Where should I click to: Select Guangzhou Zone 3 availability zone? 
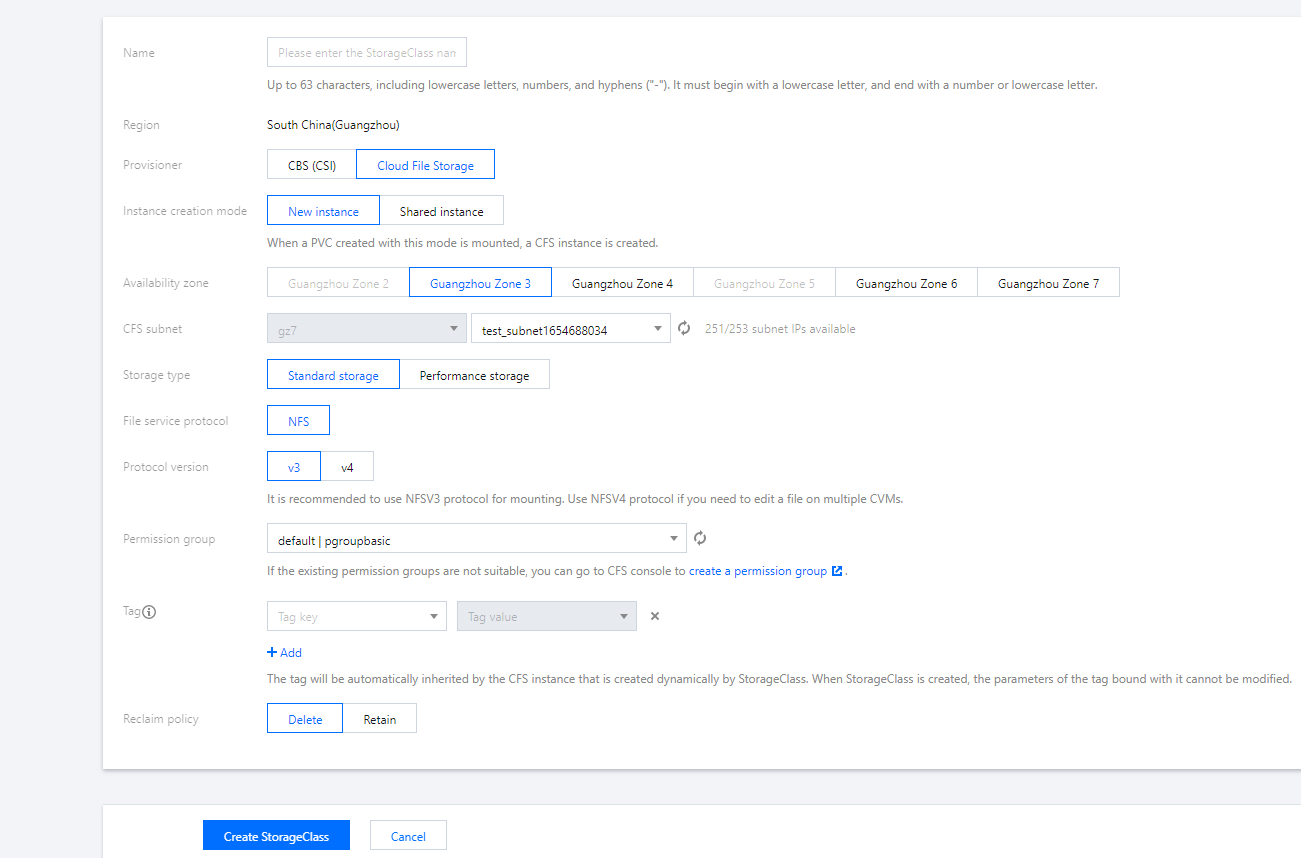480,283
